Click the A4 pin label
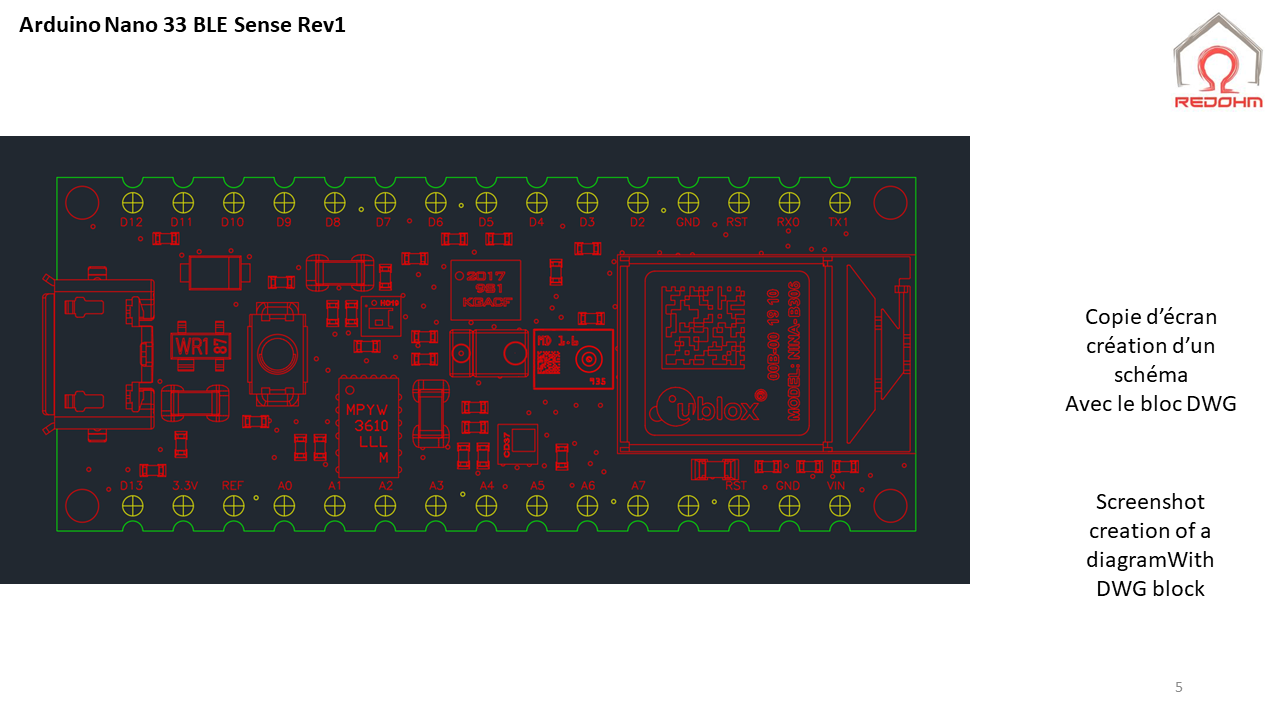 click(x=487, y=486)
